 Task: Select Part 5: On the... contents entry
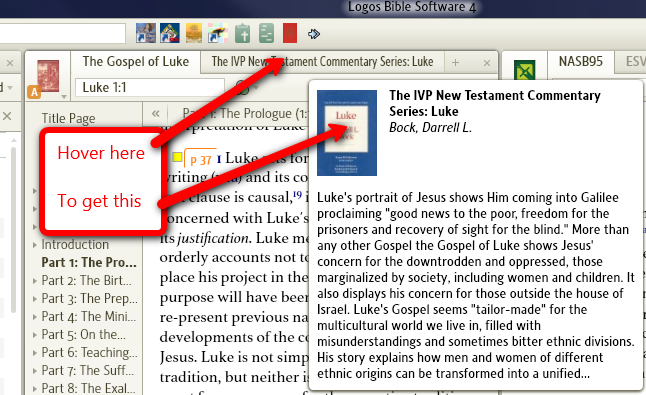pyautogui.click(x=84, y=335)
